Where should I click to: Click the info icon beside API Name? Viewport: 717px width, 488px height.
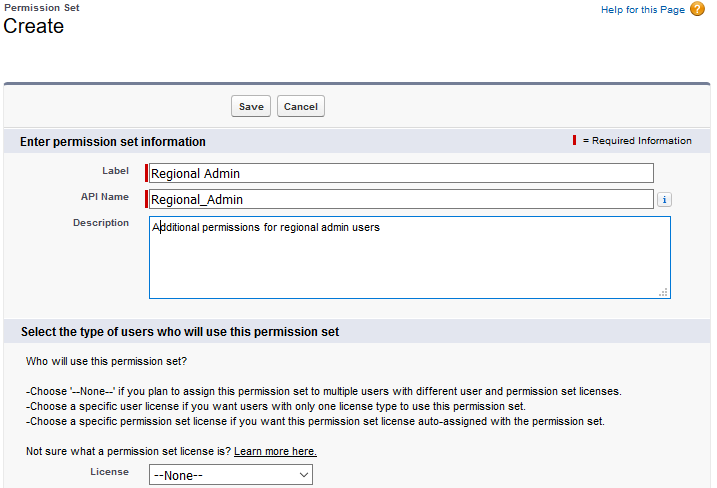665,200
